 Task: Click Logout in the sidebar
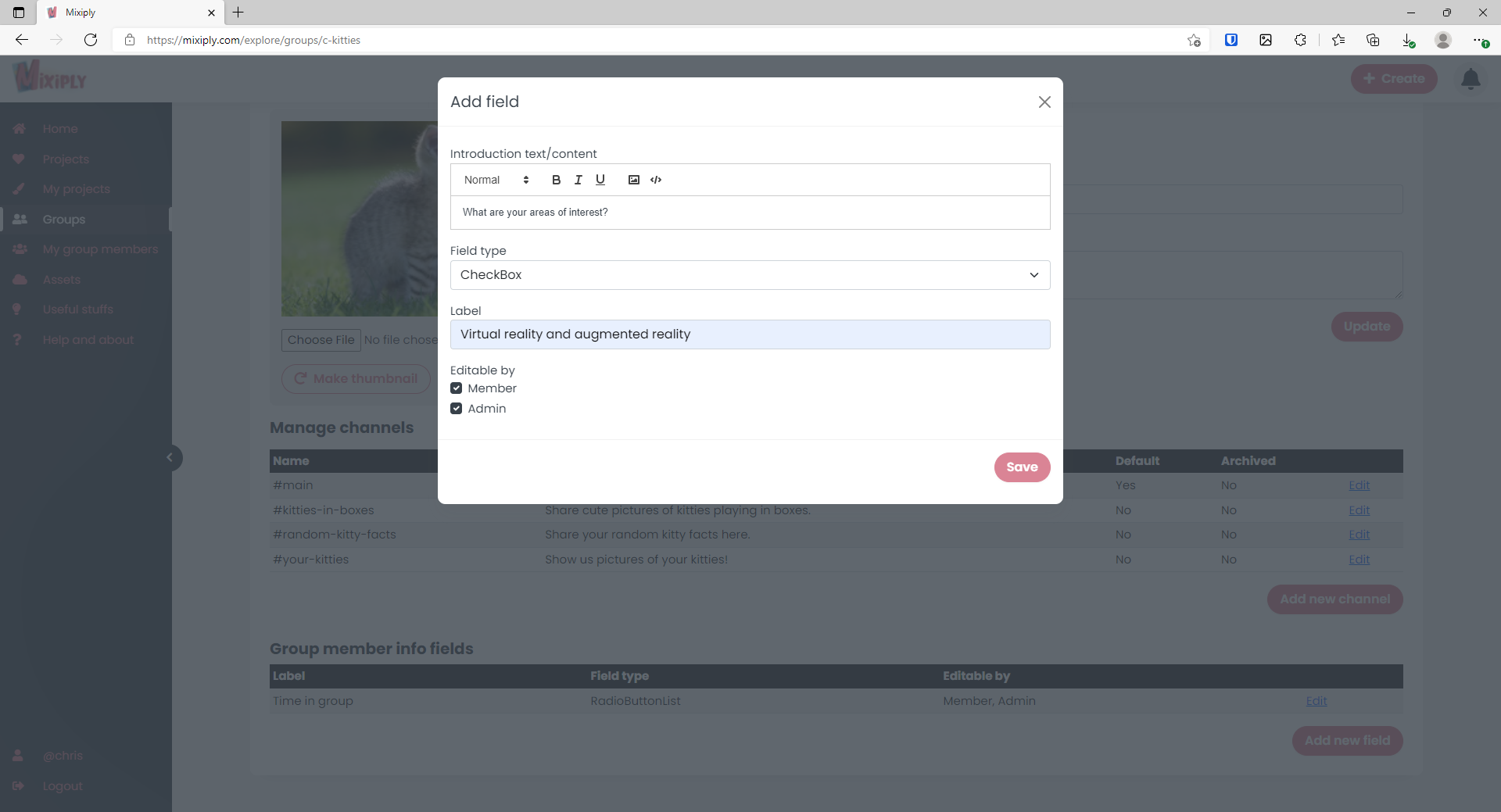pyautogui.click(x=63, y=786)
